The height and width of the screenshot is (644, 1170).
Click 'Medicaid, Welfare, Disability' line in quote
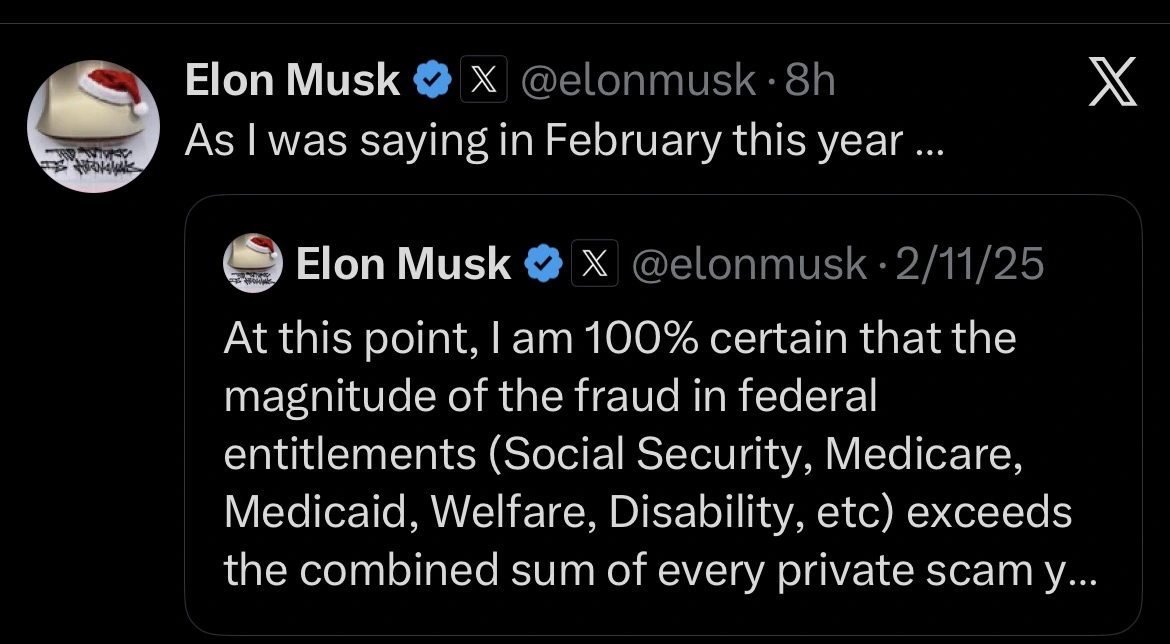click(647, 512)
